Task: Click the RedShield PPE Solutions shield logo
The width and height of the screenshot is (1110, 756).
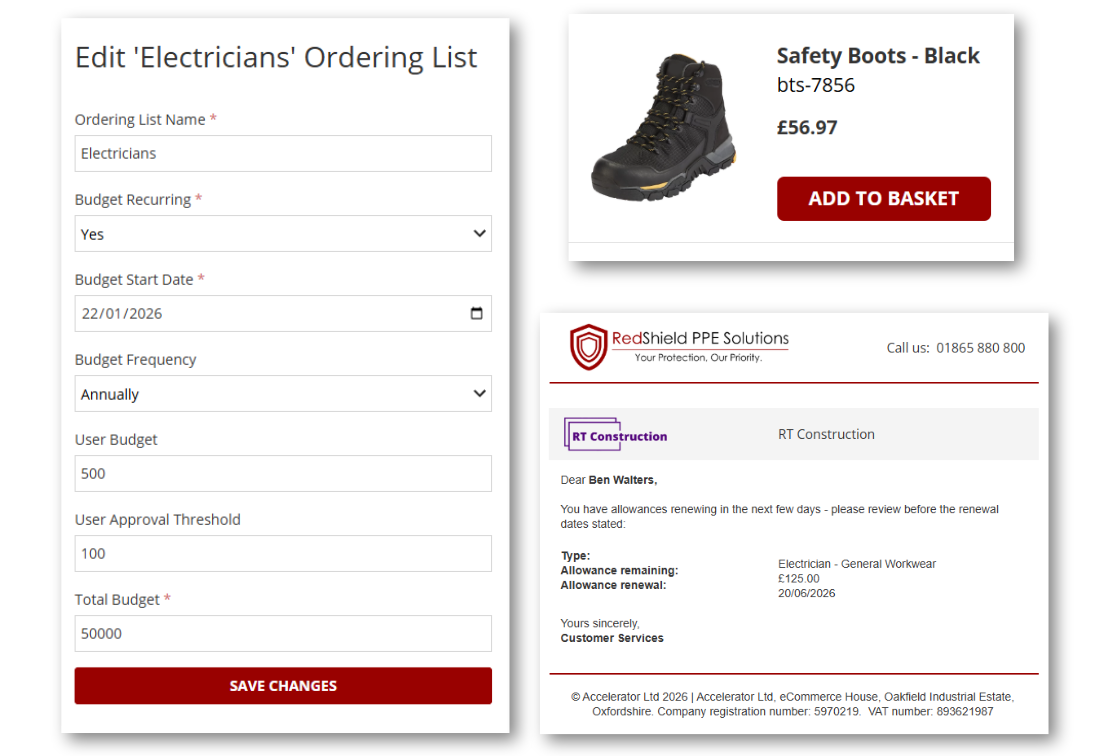Action: click(x=586, y=343)
